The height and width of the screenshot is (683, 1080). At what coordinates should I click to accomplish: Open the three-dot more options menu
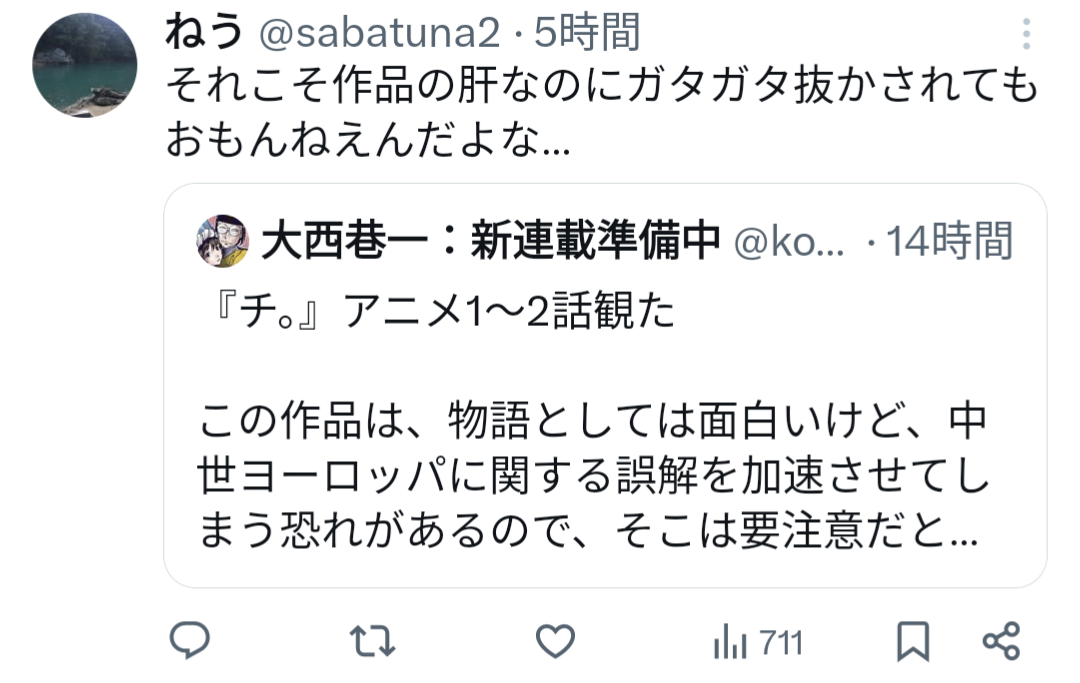click(x=1026, y=34)
